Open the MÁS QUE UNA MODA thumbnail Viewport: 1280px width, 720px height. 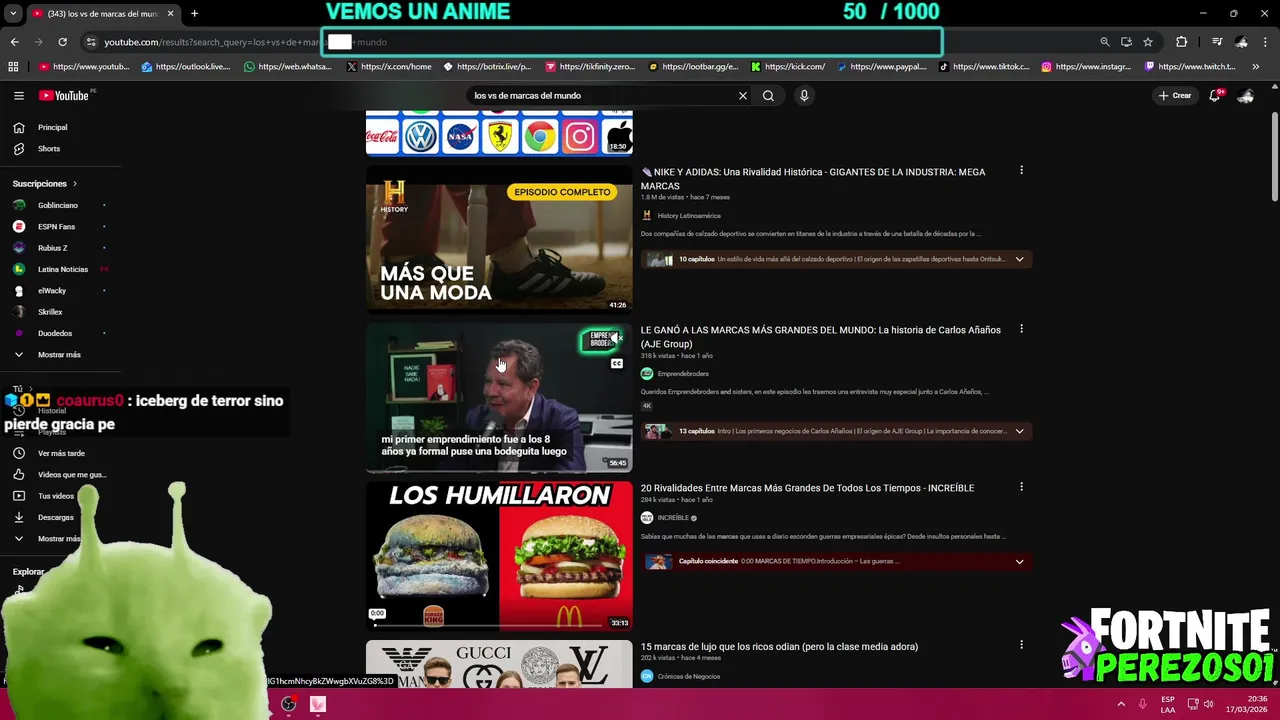pyautogui.click(x=499, y=239)
